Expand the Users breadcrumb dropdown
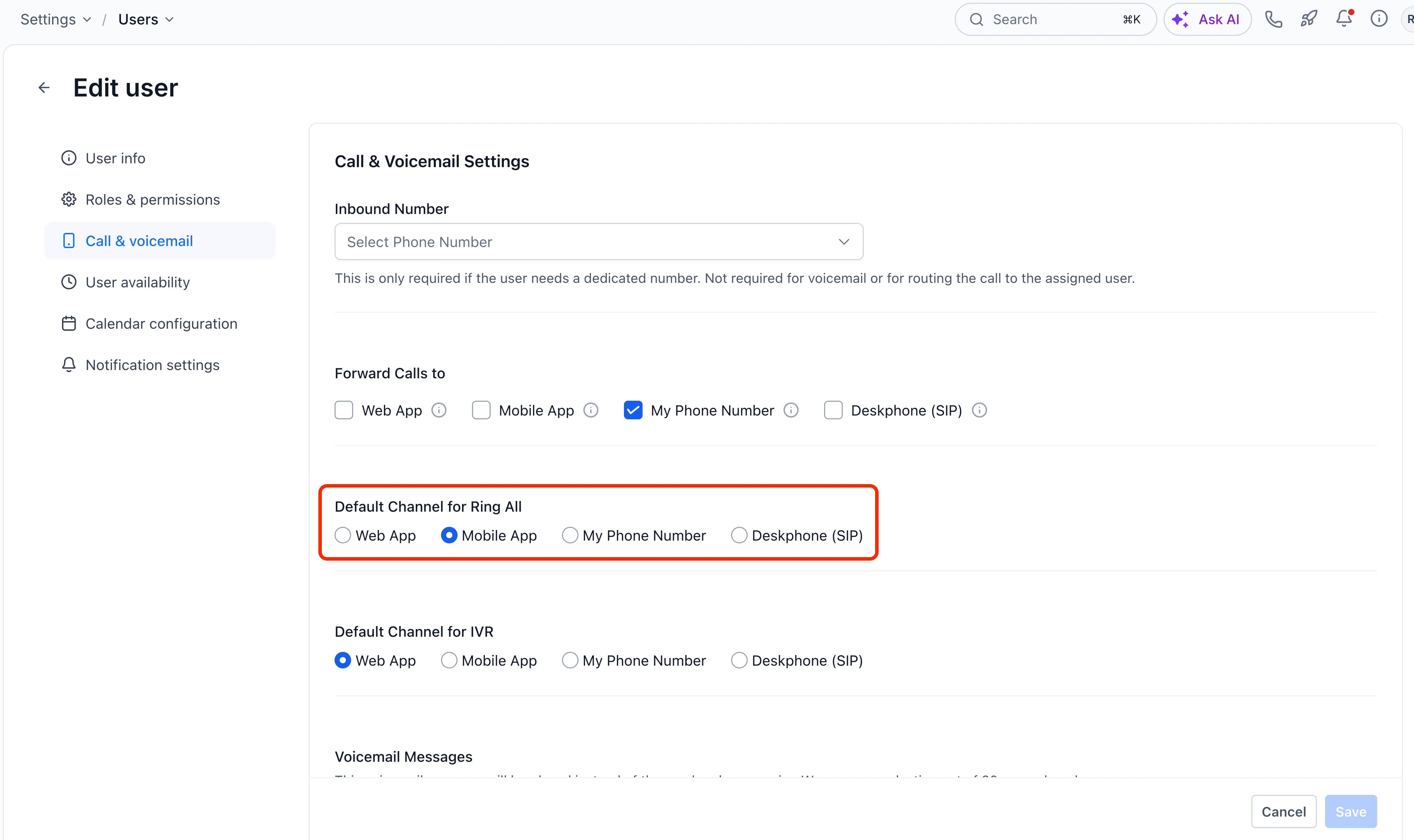Viewport: 1414px width, 840px height. pos(146,19)
